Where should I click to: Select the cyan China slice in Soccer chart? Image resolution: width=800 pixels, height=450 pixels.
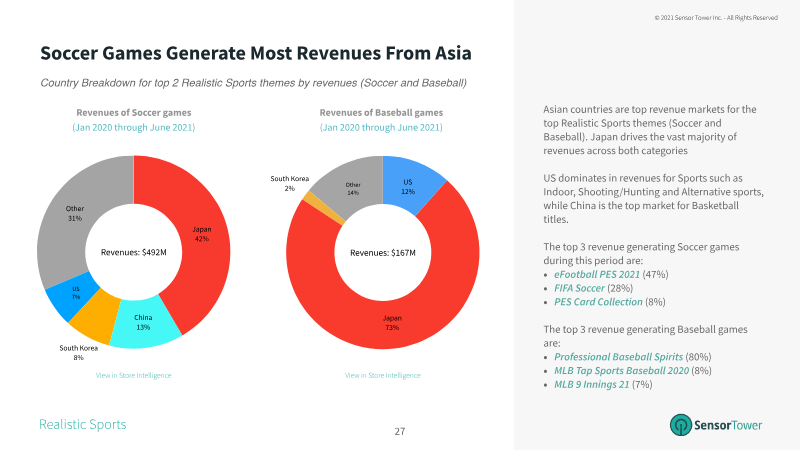pos(144,322)
